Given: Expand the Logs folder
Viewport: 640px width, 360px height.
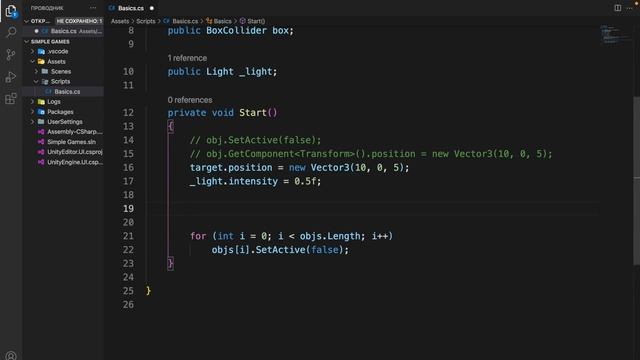Looking at the screenshot, I should click(x=32, y=102).
